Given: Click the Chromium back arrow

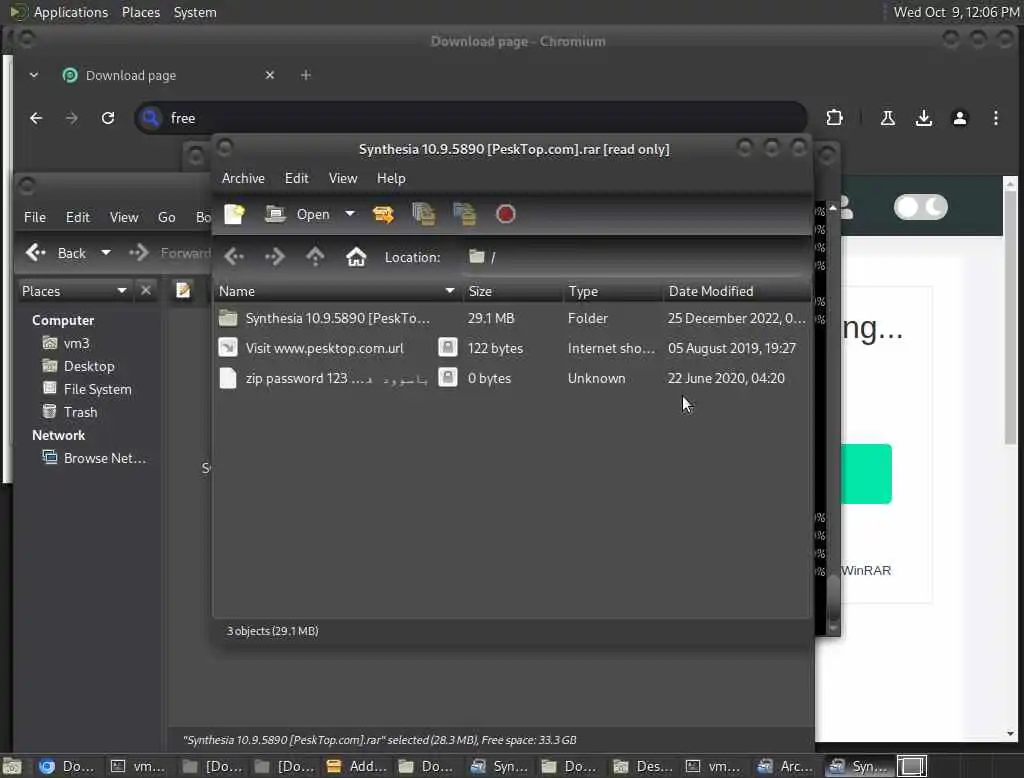Looking at the screenshot, I should point(36,118).
